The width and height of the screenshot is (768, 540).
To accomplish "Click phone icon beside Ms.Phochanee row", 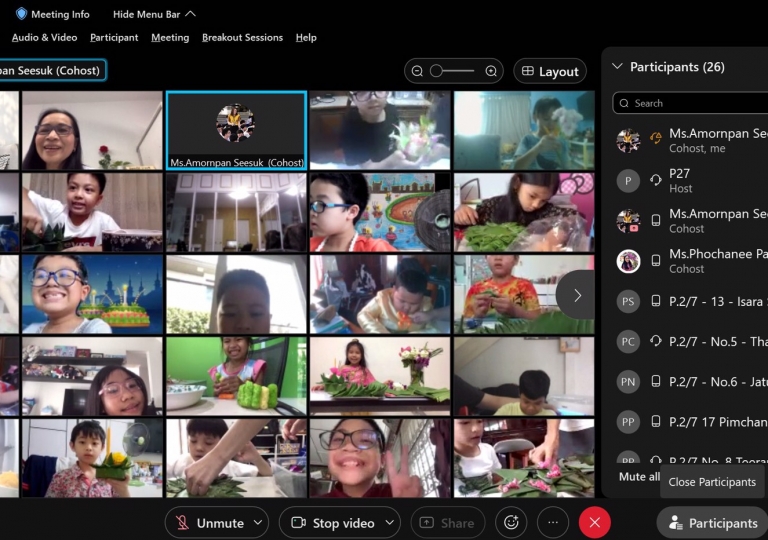I will 656,261.
